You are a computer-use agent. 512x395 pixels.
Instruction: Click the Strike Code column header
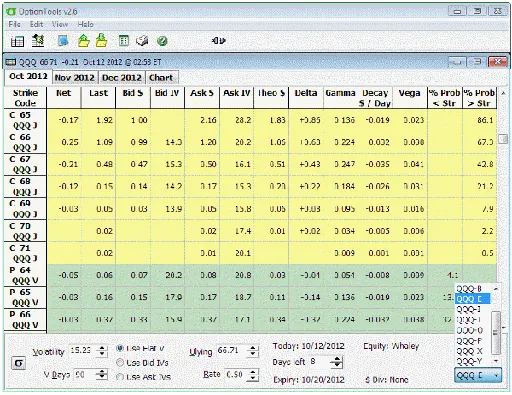click(x=26, y=98)
